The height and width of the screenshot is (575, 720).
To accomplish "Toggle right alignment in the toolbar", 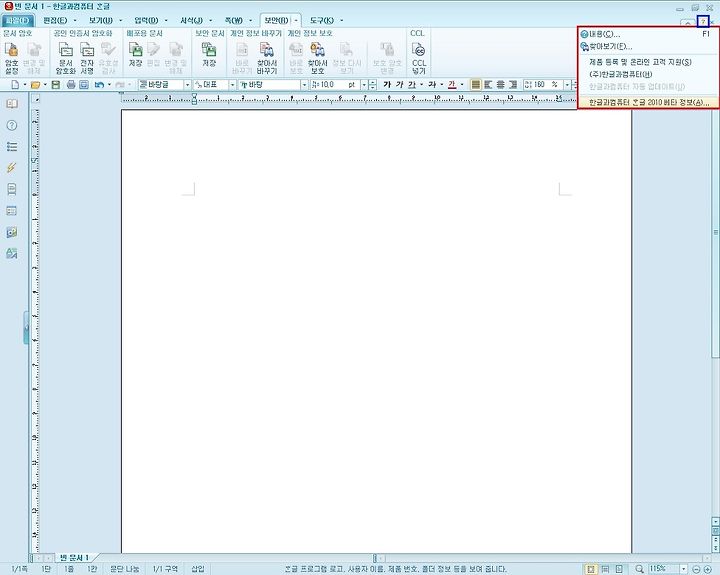I will pos(513,85).
